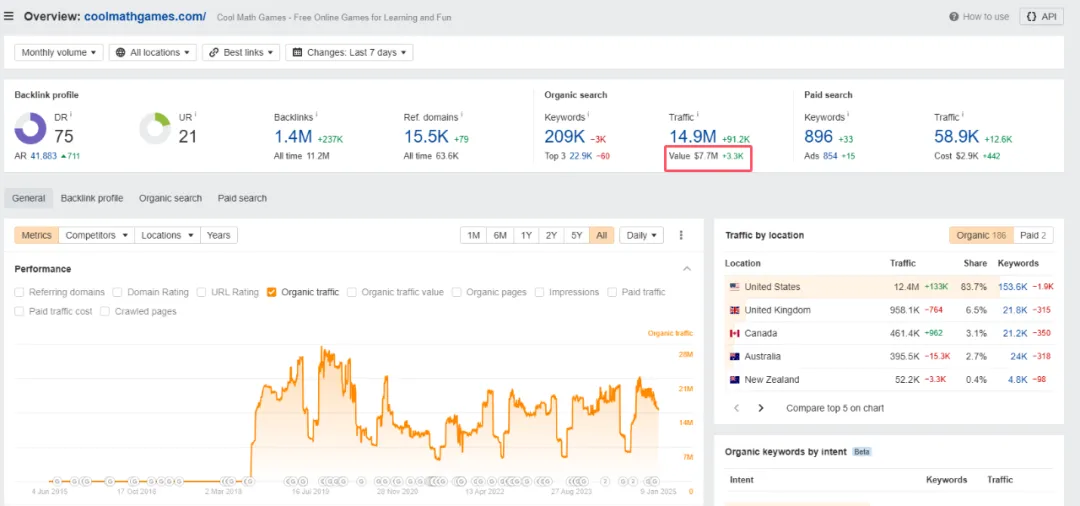
Task: Open the 209K organic keywords value
Action: [565, 136]
